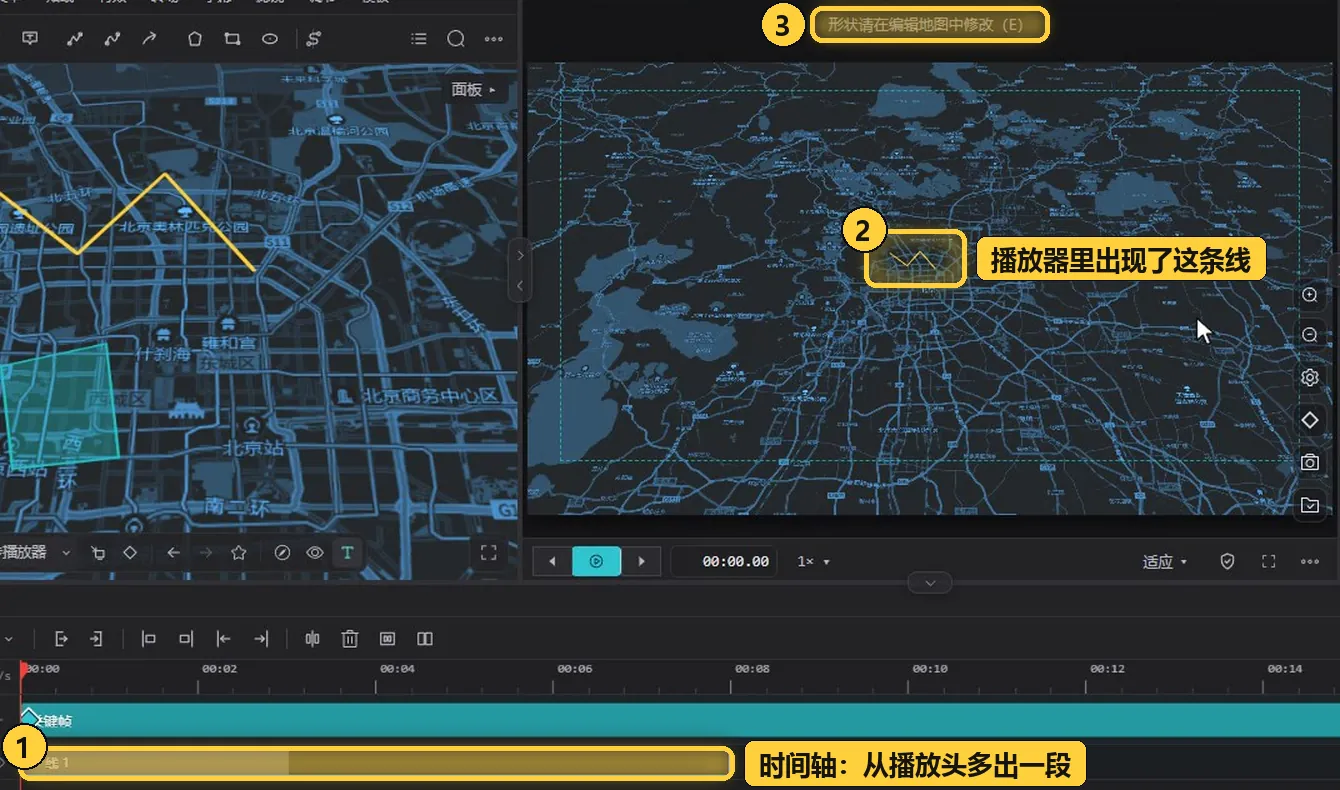Open preview settings gear icon
Viewport: 1340px width, 790px height.
click(1310, 378)
